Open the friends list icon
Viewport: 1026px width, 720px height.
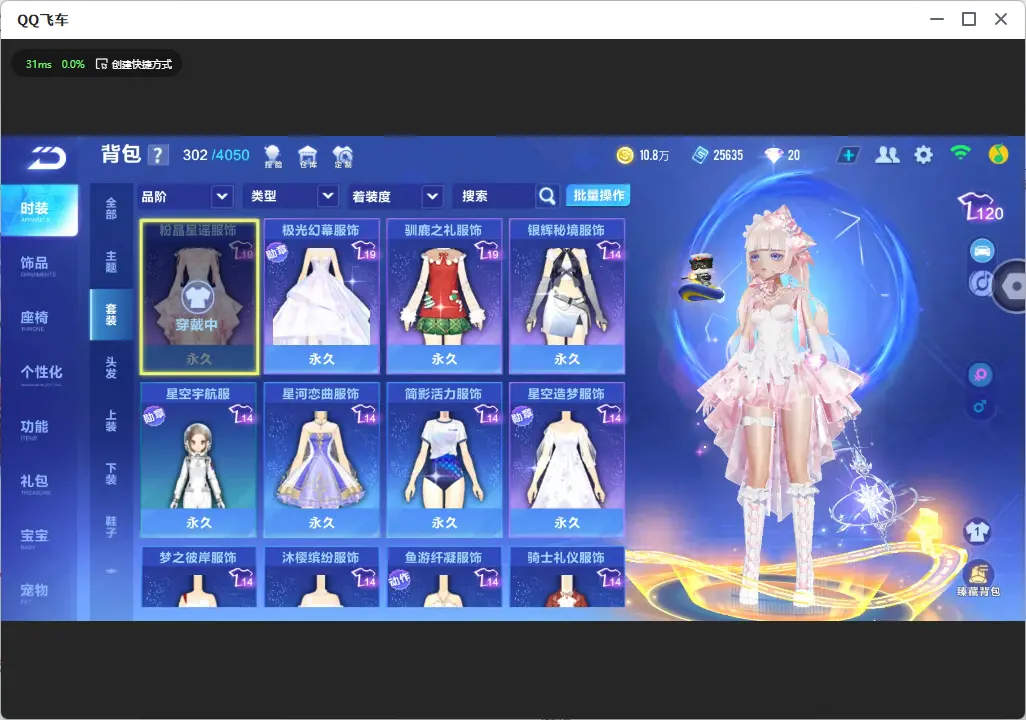pos(887,155)
